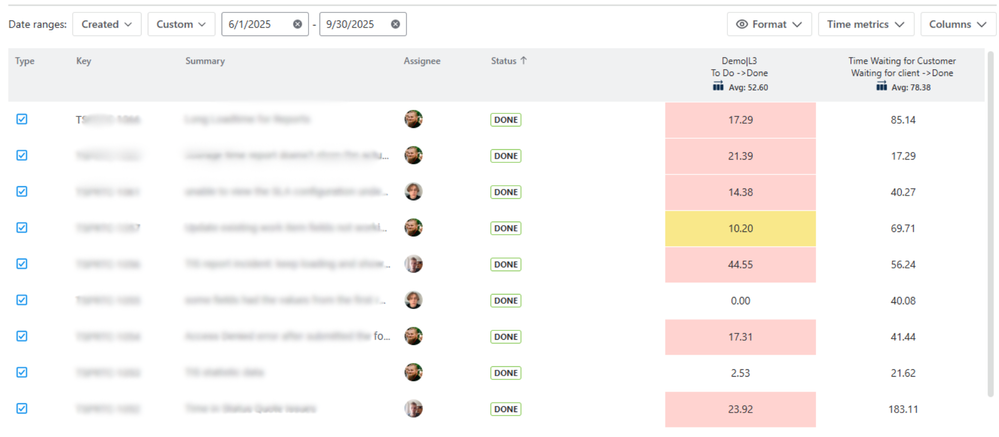Image resolution: width=999 pixels, height=437 pixels.
Task: Toggle type checkbox in the 2.53 row
Action: [22, 372]
